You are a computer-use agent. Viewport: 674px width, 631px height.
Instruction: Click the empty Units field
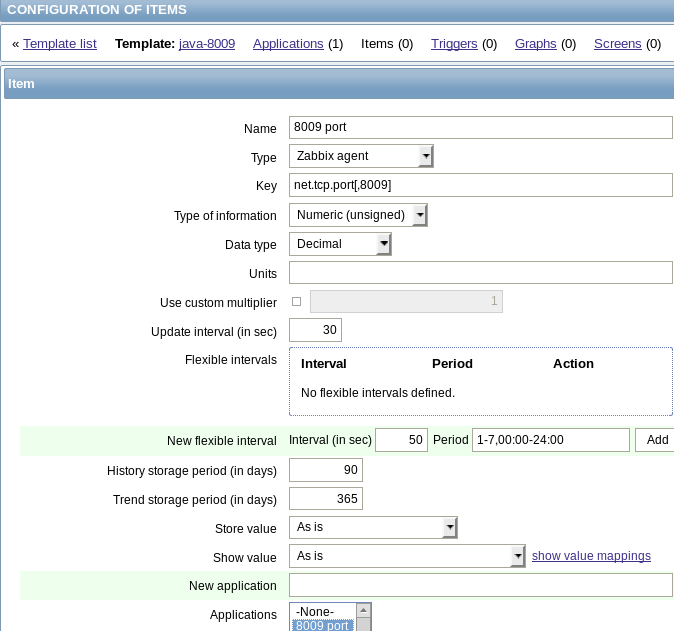(481, 273)
